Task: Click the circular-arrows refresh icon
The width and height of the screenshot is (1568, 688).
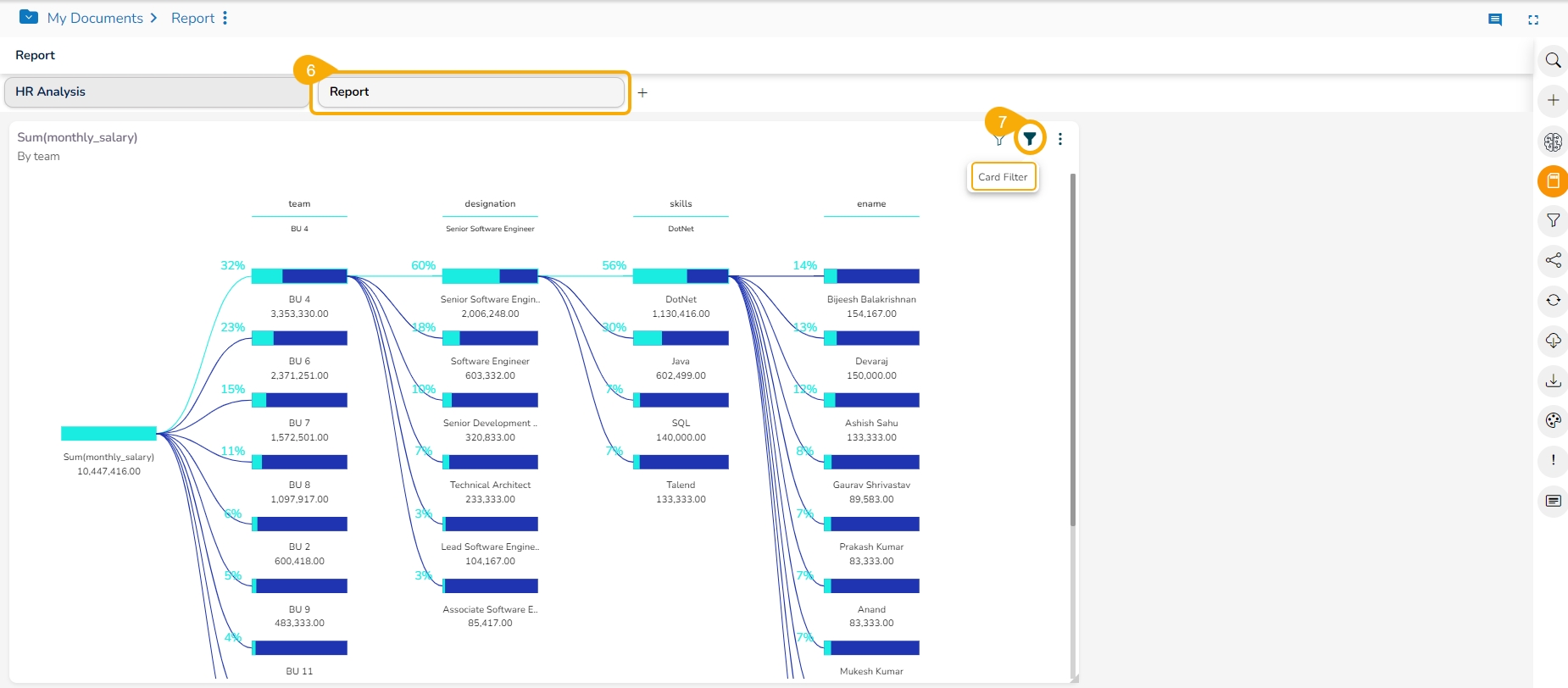Action: [1553, 300]
